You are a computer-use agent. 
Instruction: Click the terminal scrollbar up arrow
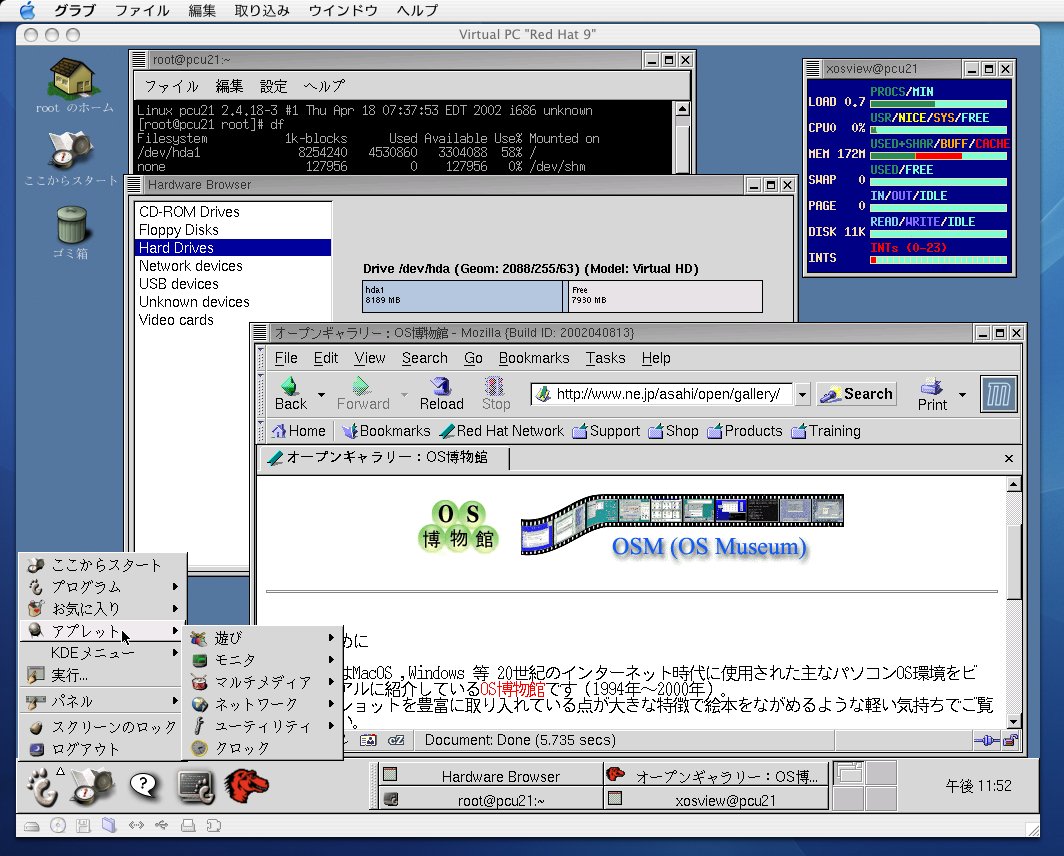(x=682, y=109)
